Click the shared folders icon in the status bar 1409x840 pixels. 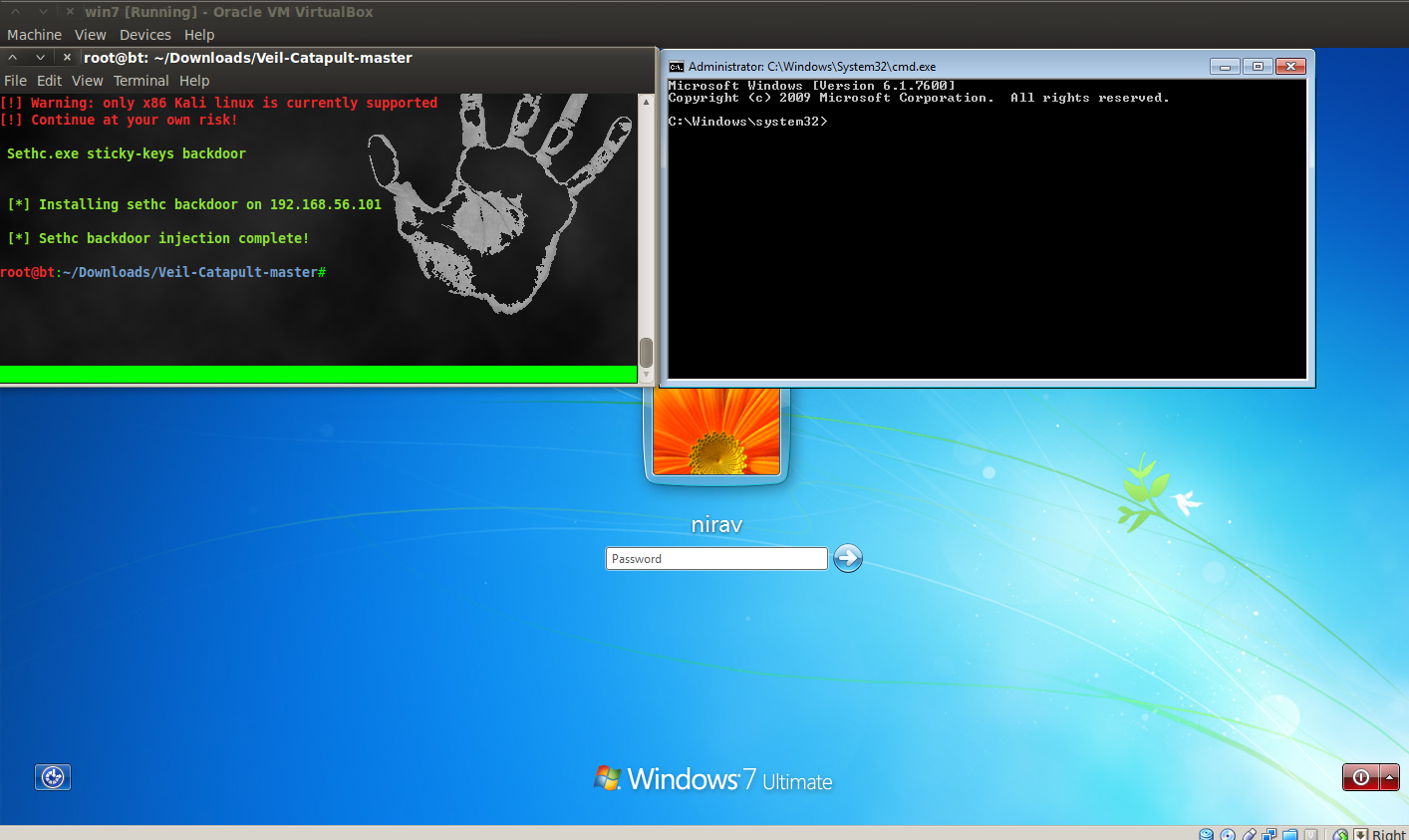[x=1289, y=835]
